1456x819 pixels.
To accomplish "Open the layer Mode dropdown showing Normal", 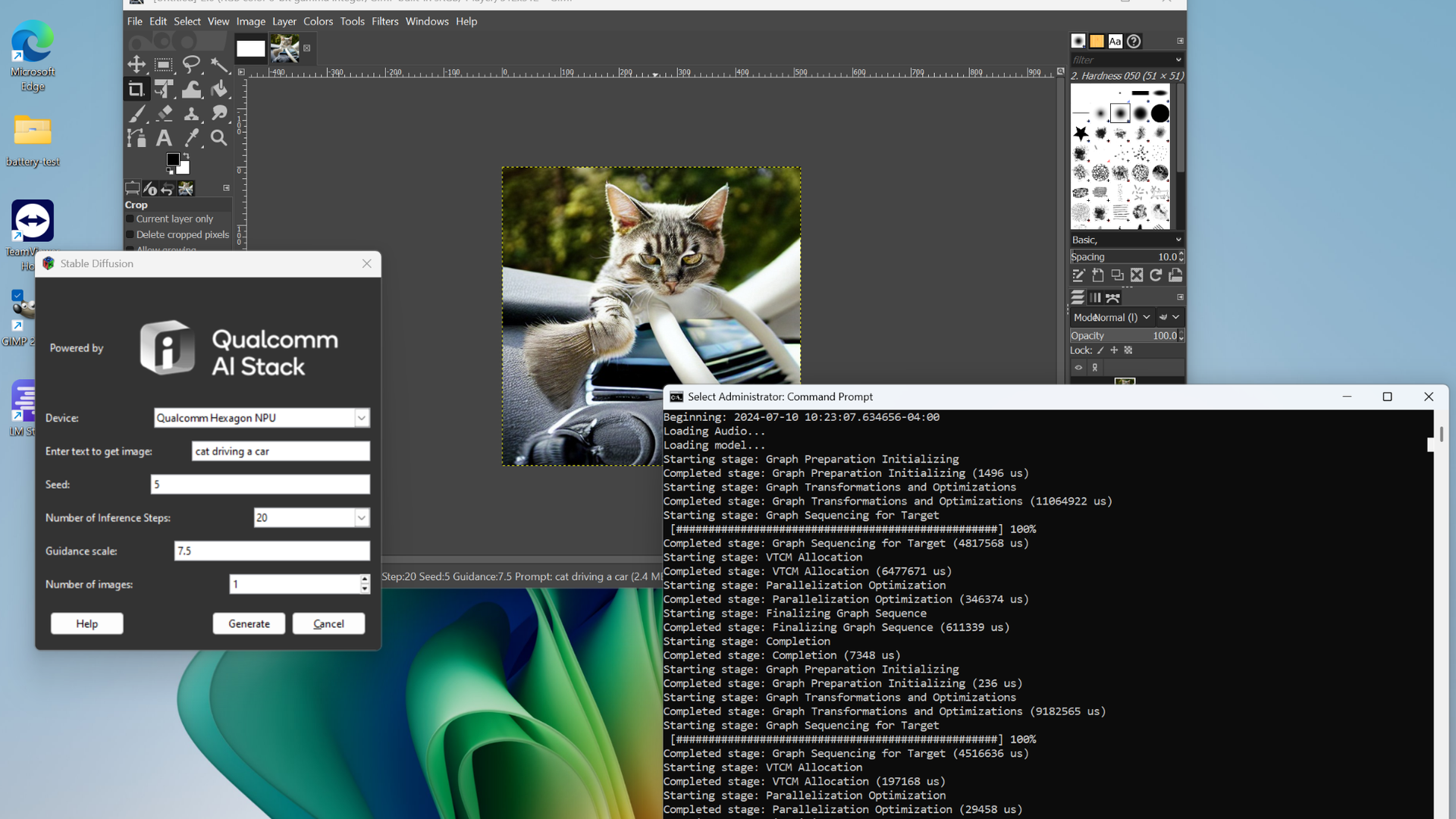I will pos(1145,317).
